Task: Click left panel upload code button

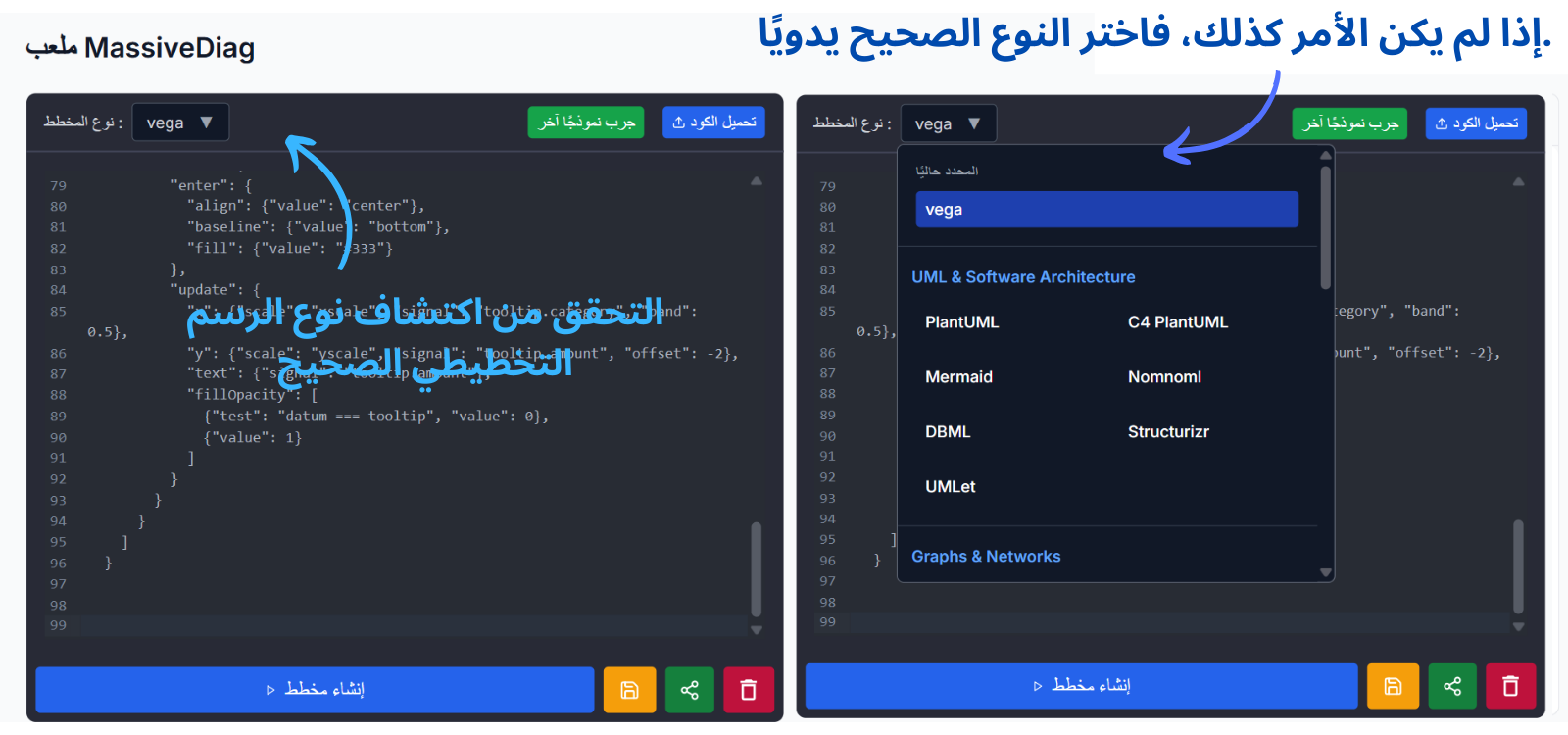Action: coord(713,122)
